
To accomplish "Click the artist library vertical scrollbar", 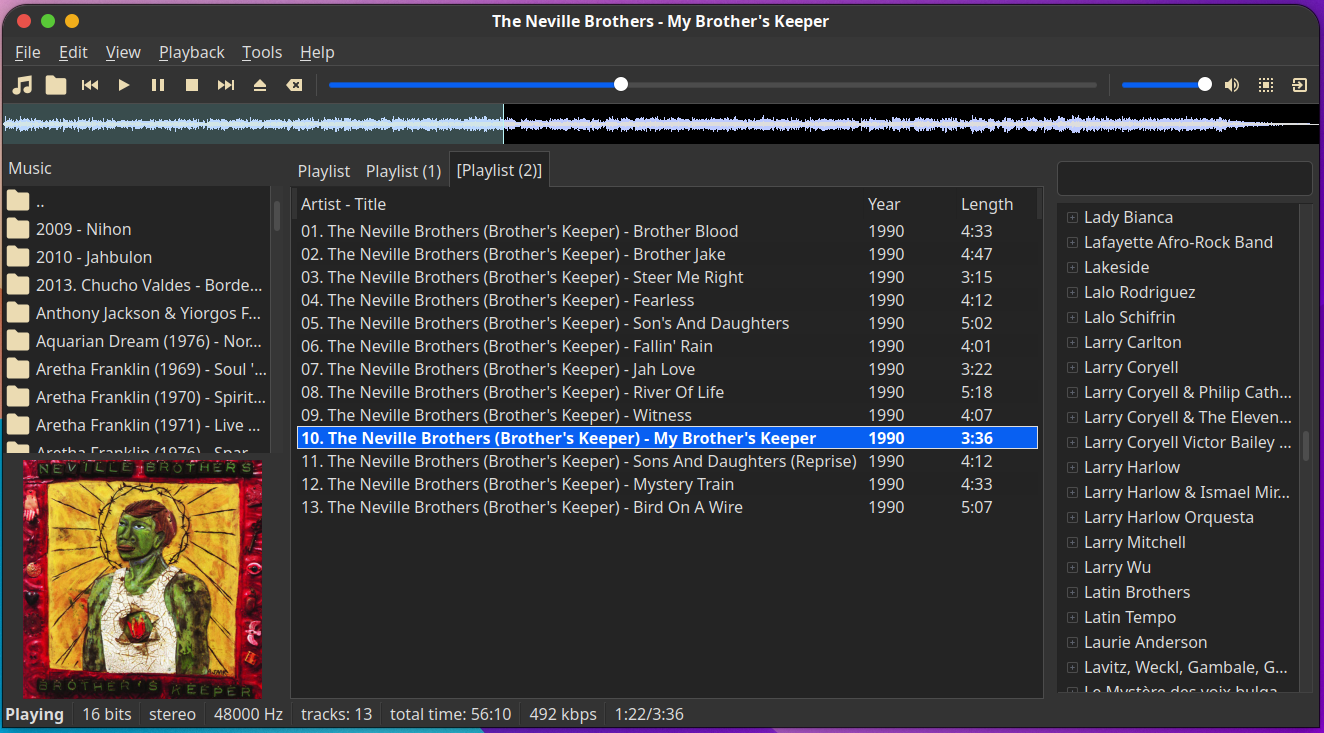I will pyautogui.click(x=1305, y=445).
